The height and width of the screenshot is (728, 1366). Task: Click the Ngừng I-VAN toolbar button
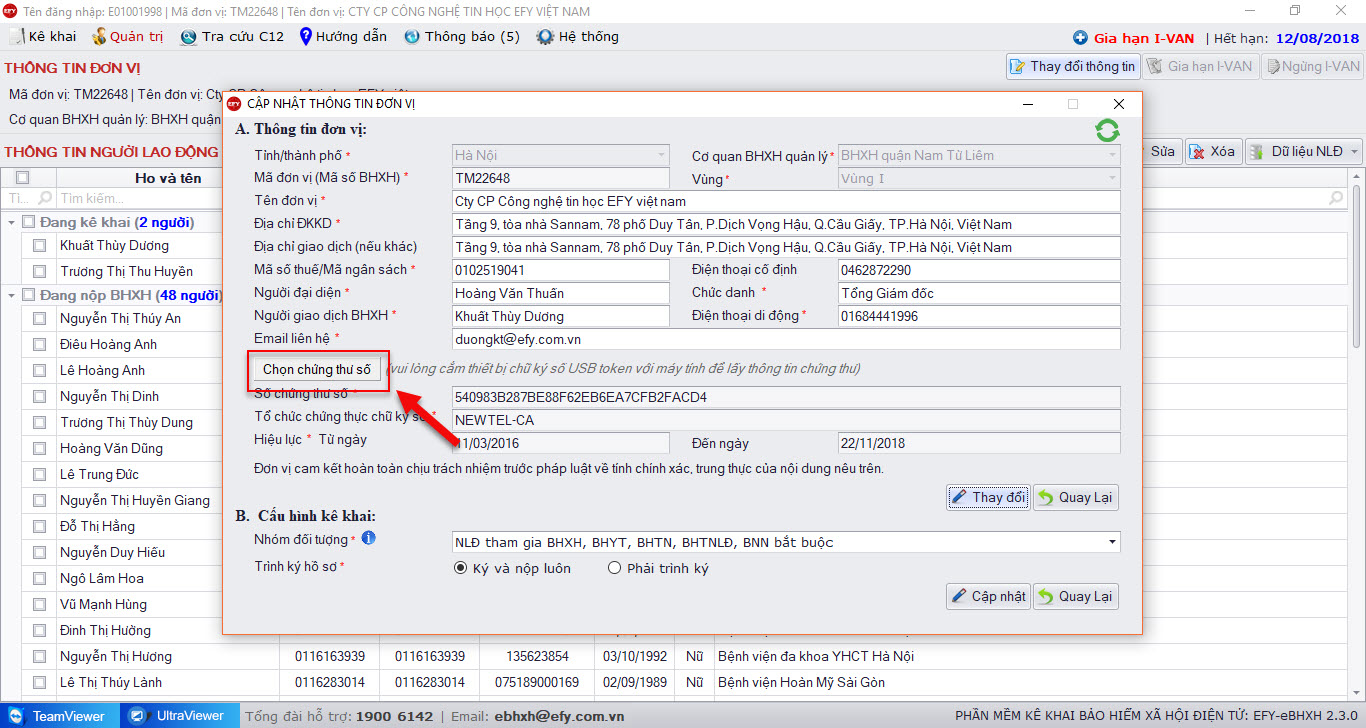pos(1313,67)
